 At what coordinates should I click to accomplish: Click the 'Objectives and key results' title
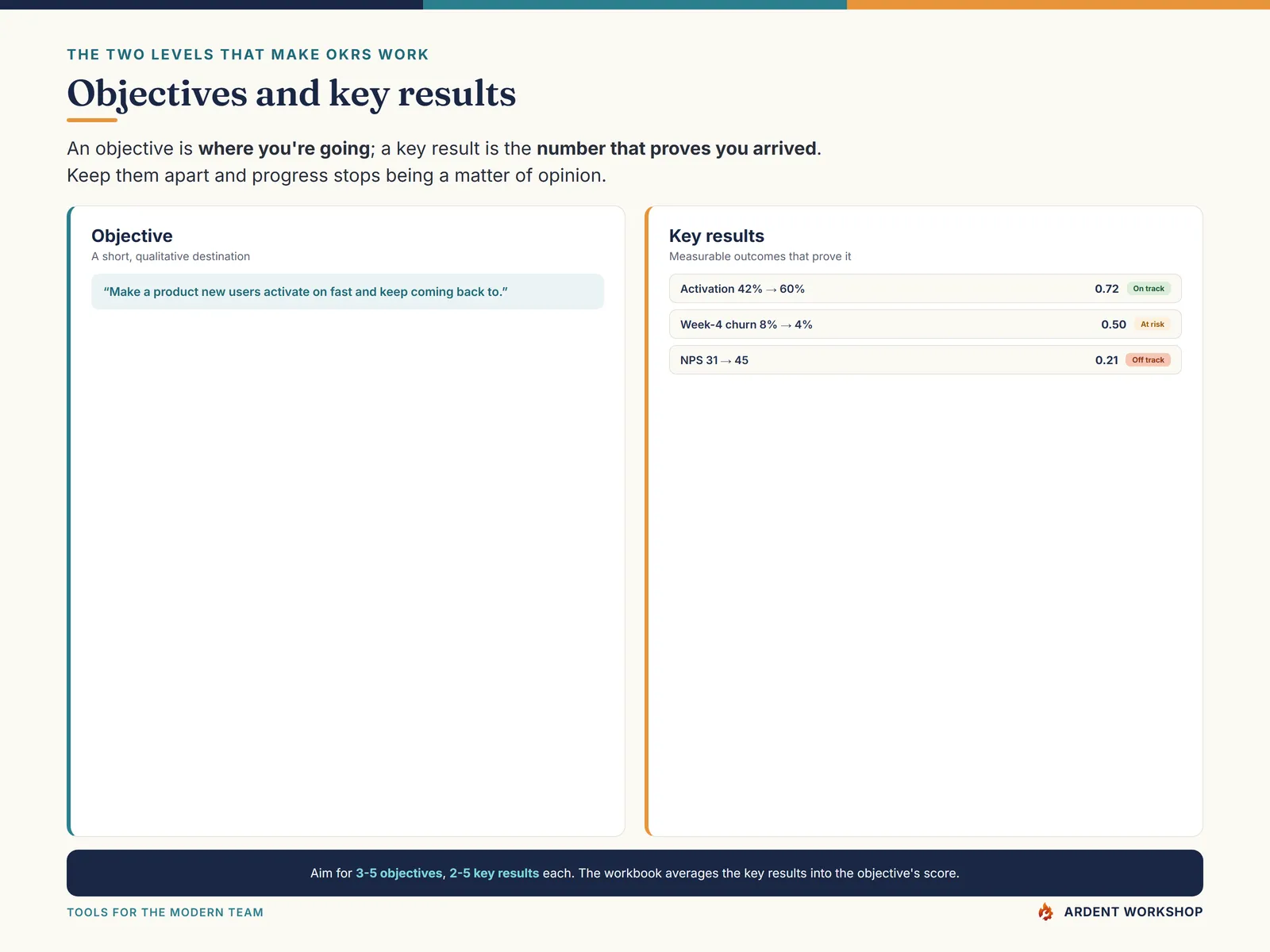pyautogui.click(x=291, y=94)
